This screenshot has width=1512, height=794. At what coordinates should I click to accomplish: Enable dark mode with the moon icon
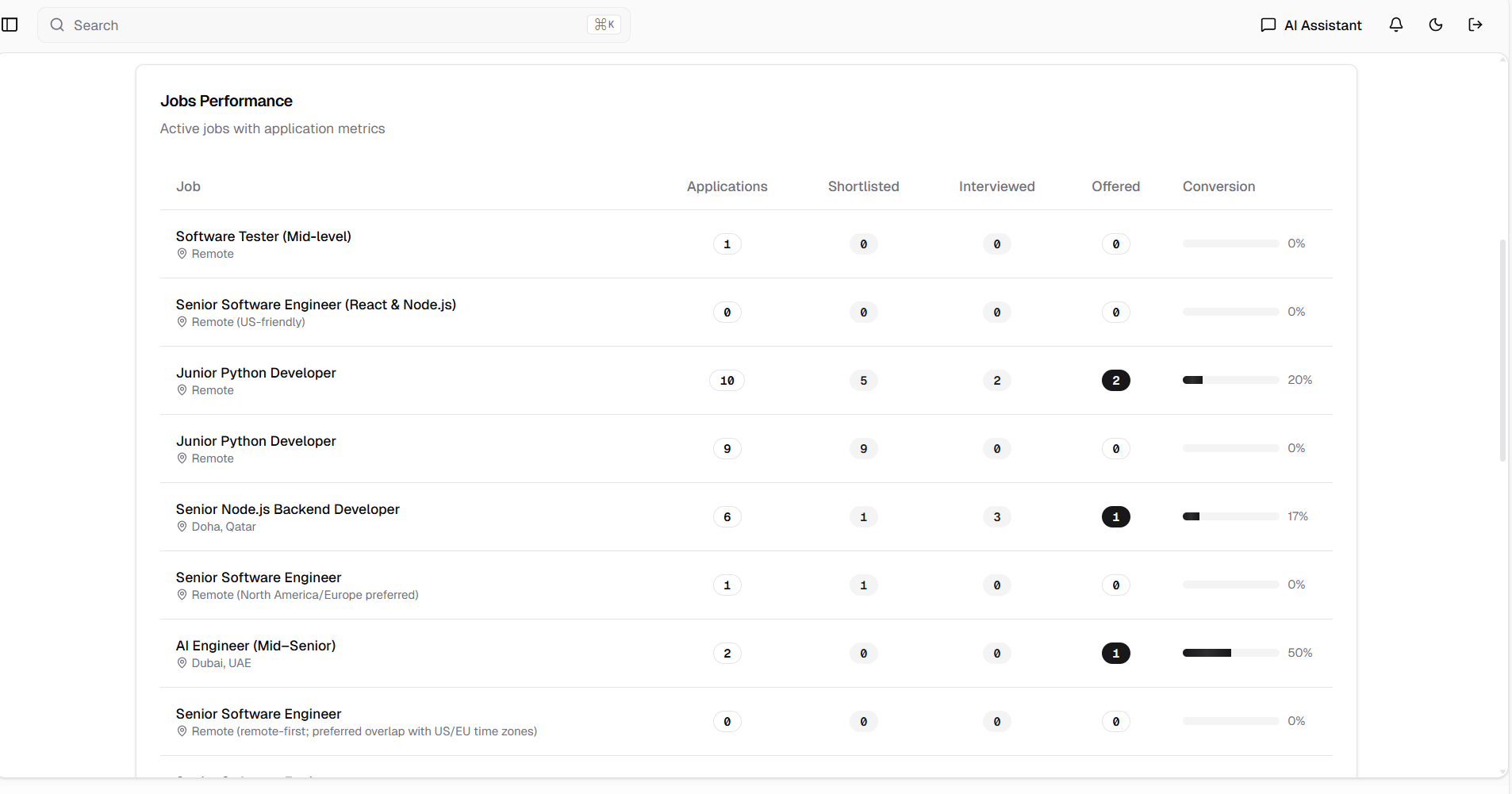click(1434, 25)
